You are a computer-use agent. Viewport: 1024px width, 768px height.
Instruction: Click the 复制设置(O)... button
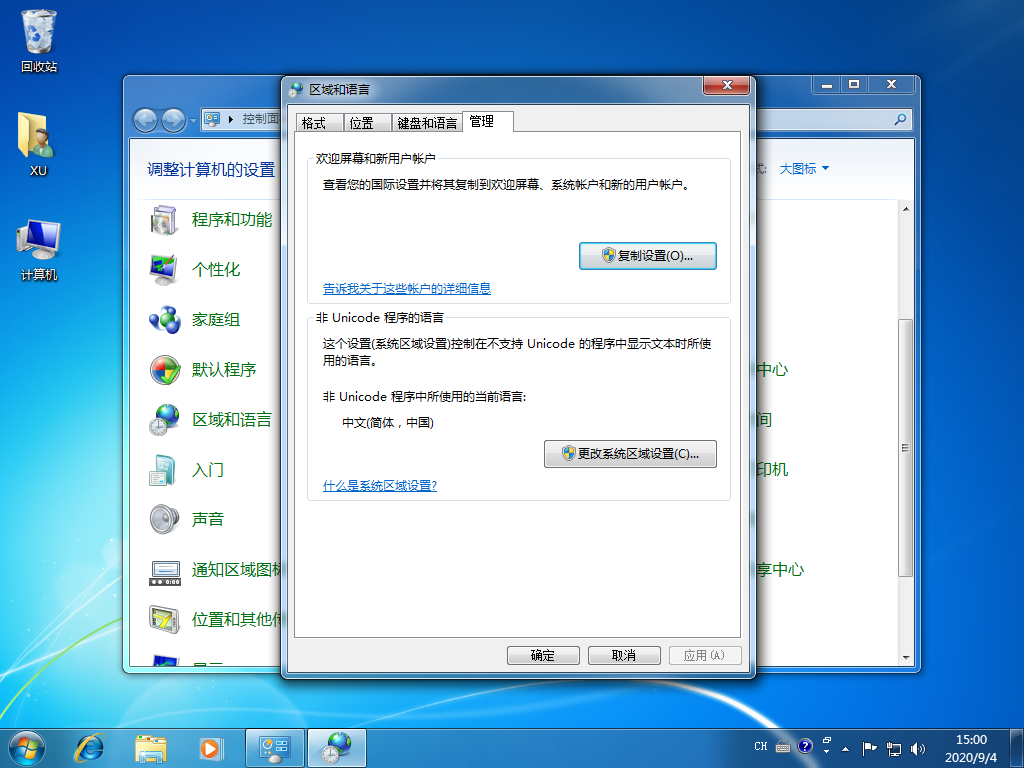(648, 256)
